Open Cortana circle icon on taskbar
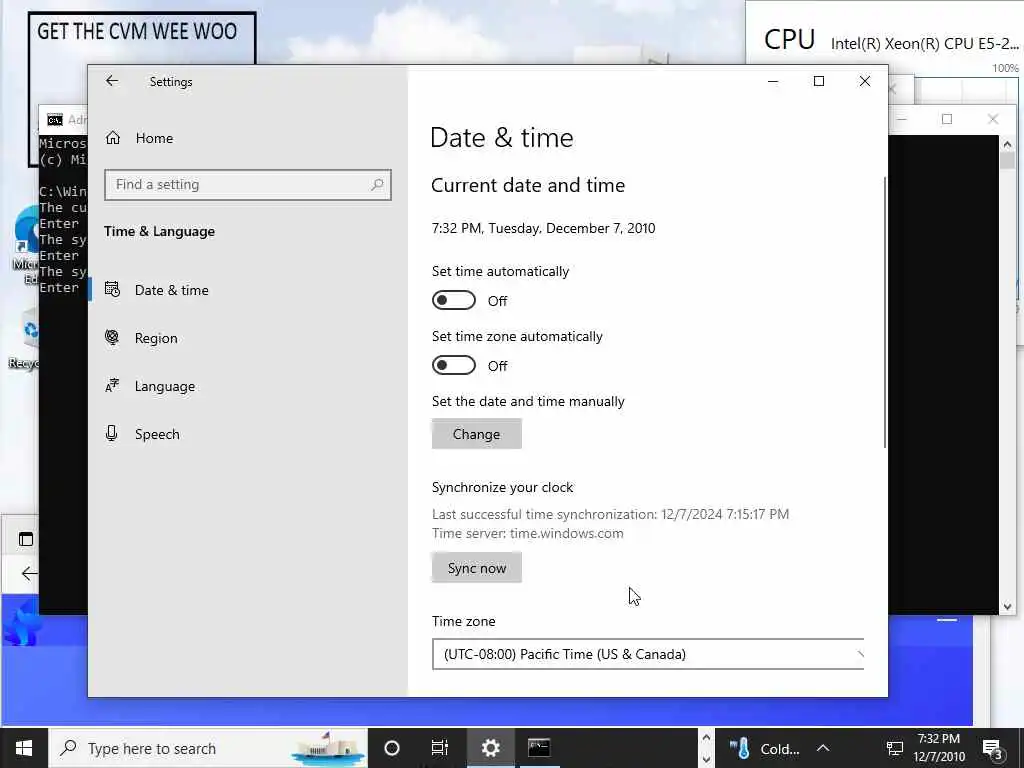1024x768 pixels. 392,748
